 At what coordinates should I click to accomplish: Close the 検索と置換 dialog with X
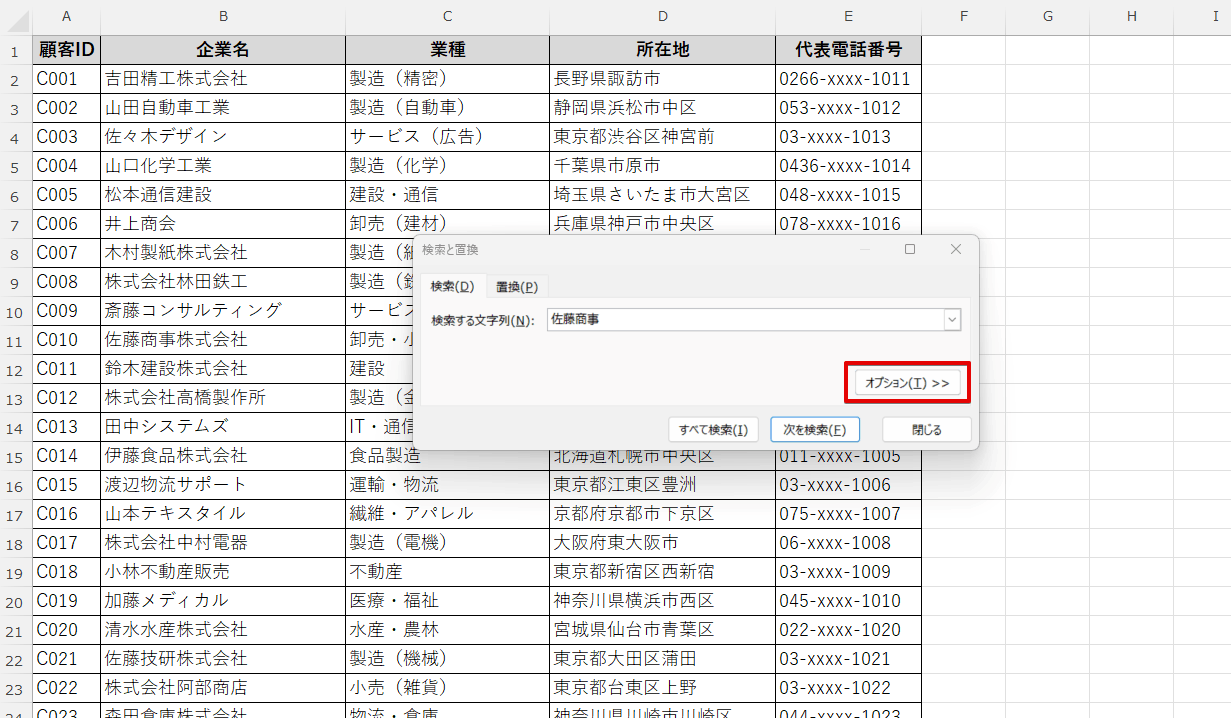[x=955, y=249]
